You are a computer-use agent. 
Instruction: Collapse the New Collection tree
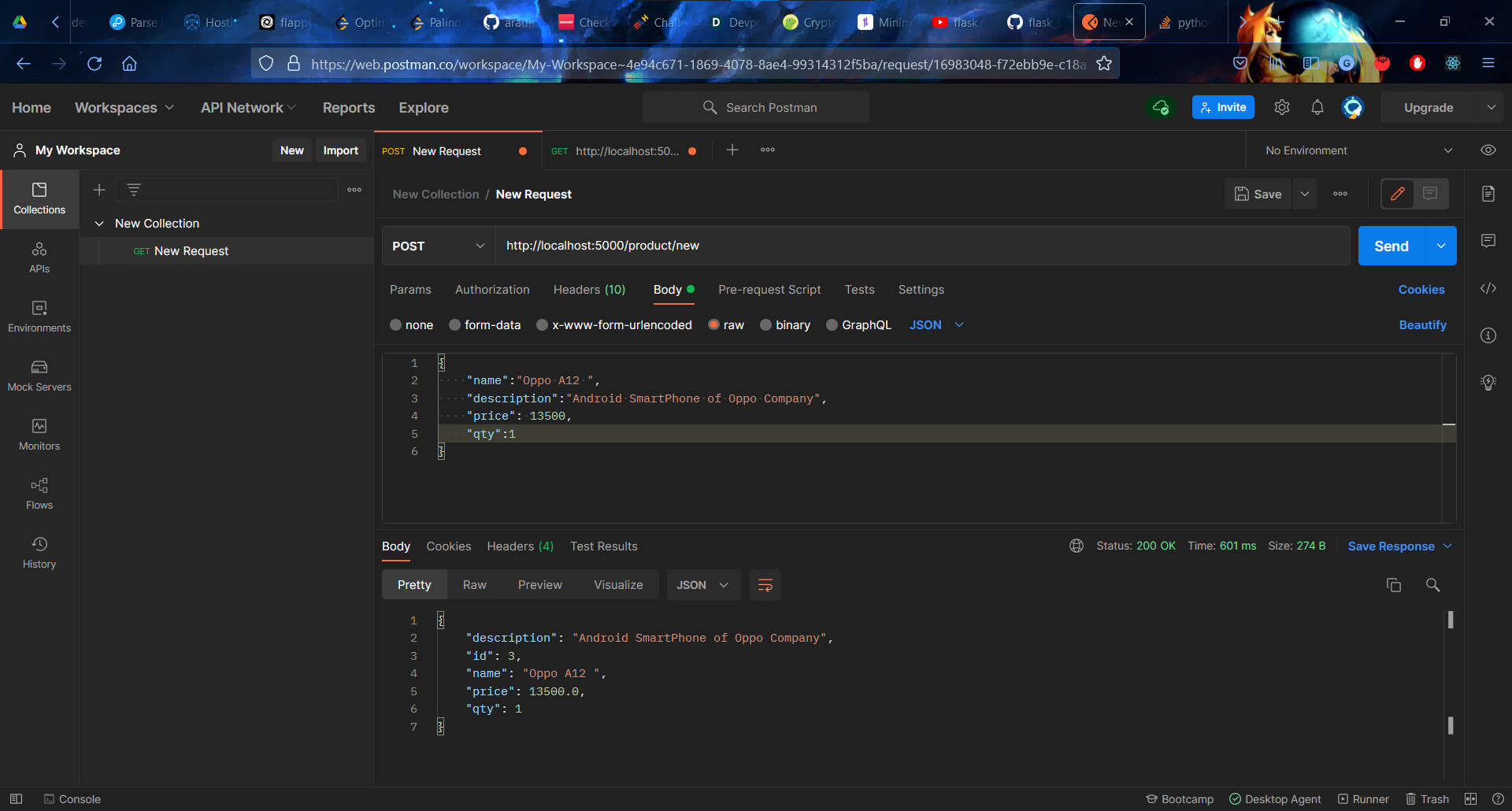tap(99, 224)
